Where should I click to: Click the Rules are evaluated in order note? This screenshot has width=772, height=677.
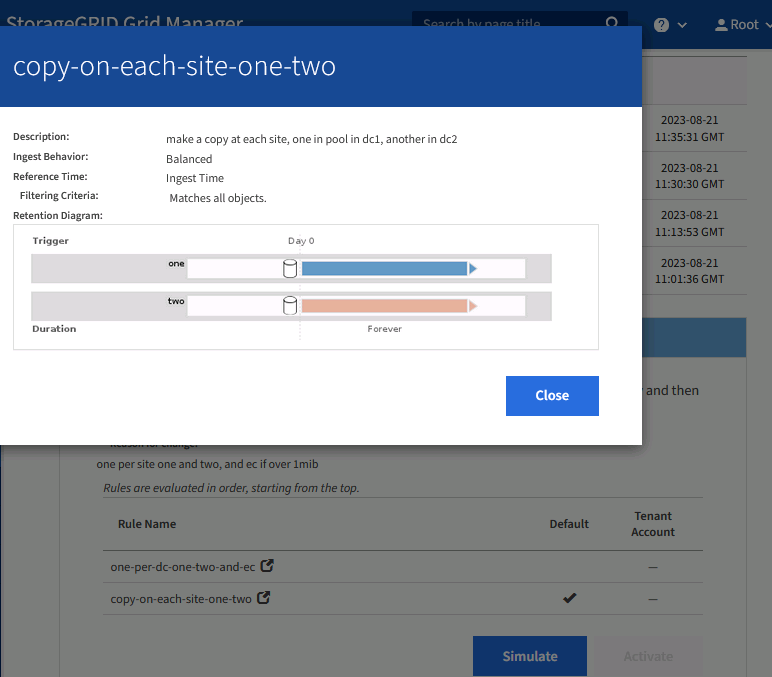click(x=231, y=488)
